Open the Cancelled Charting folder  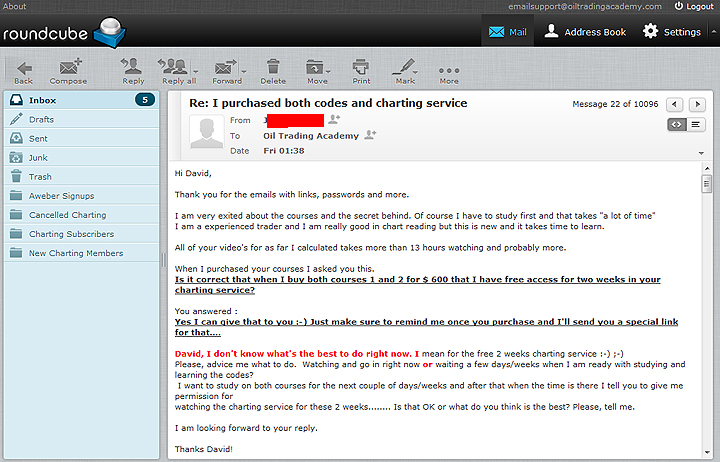[x=82, y=215]
